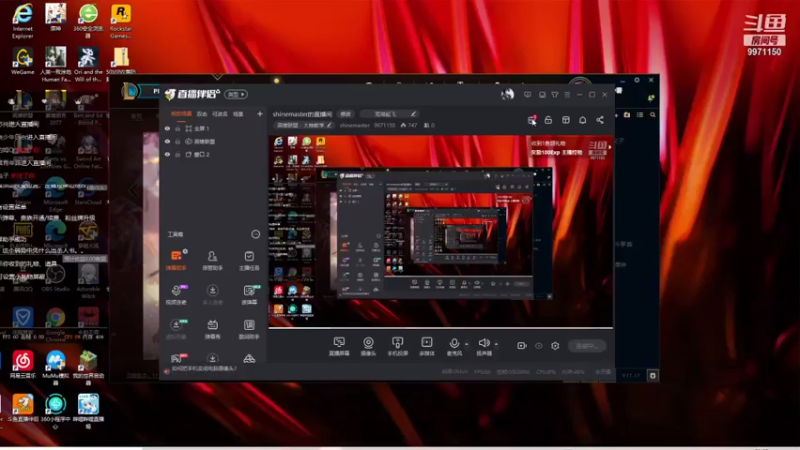Click the settings gear in League client title bar
Screen dimensions: 800x450
(637, 80)
